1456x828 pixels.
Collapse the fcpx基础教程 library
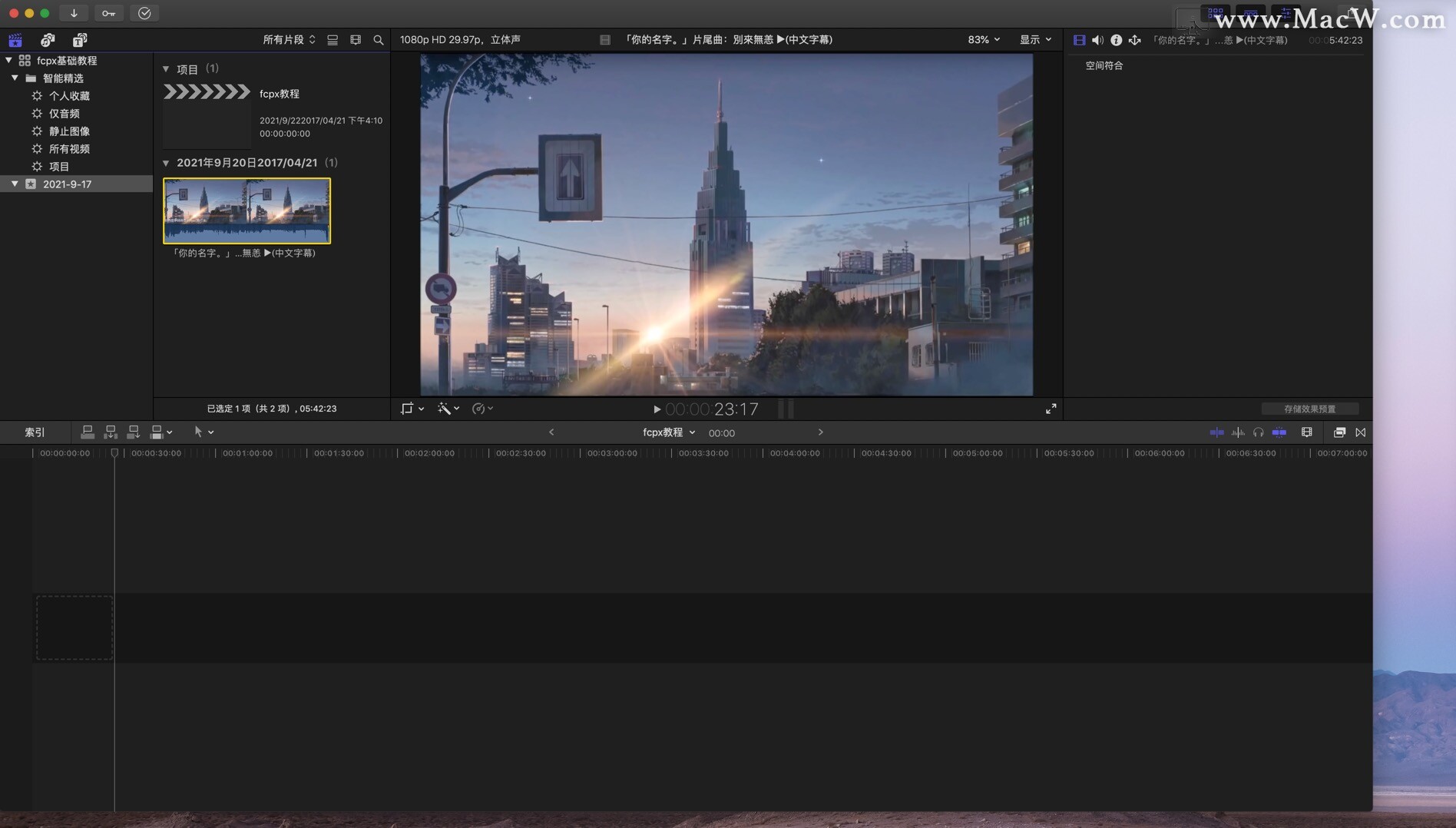pos(8,60)
